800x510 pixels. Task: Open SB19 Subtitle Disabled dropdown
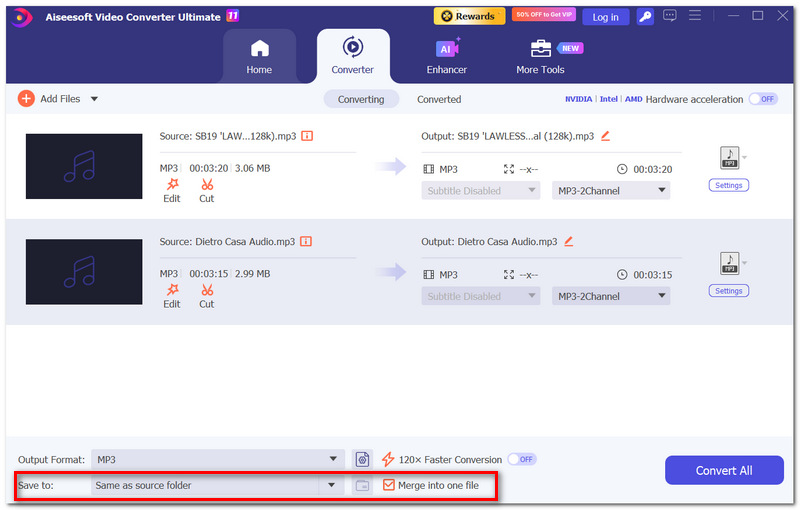click(x=481, y=191)
